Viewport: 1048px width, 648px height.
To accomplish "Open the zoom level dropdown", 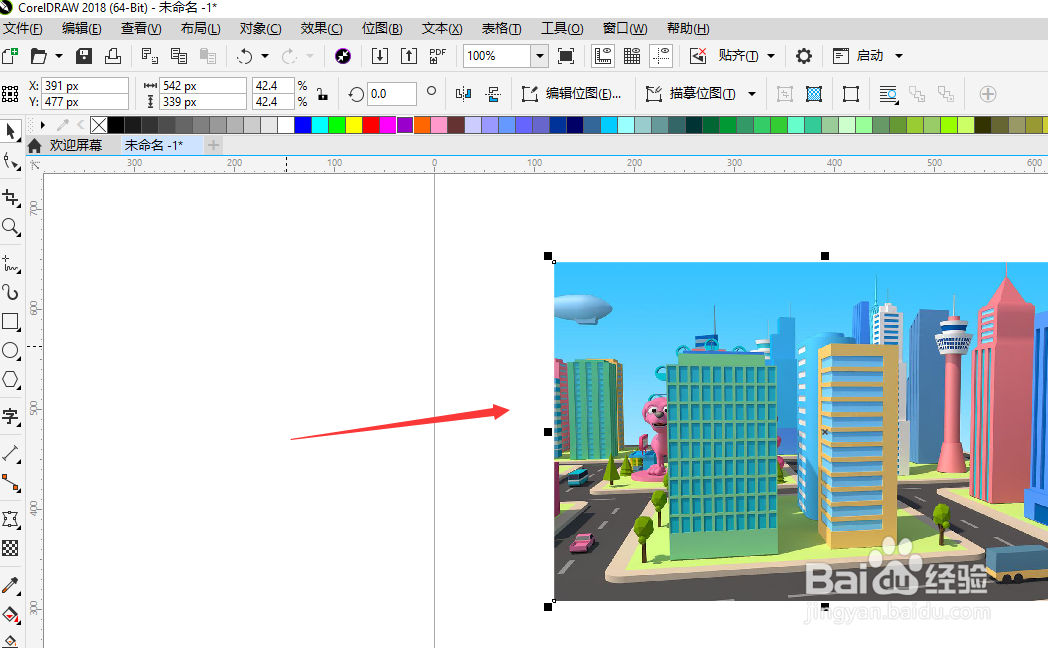I will click(x=539, y=56).
